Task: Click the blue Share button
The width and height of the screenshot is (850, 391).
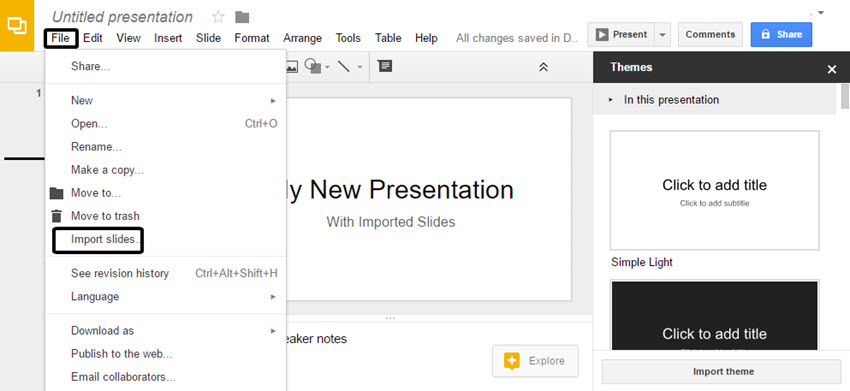Action: coord(781,35)
